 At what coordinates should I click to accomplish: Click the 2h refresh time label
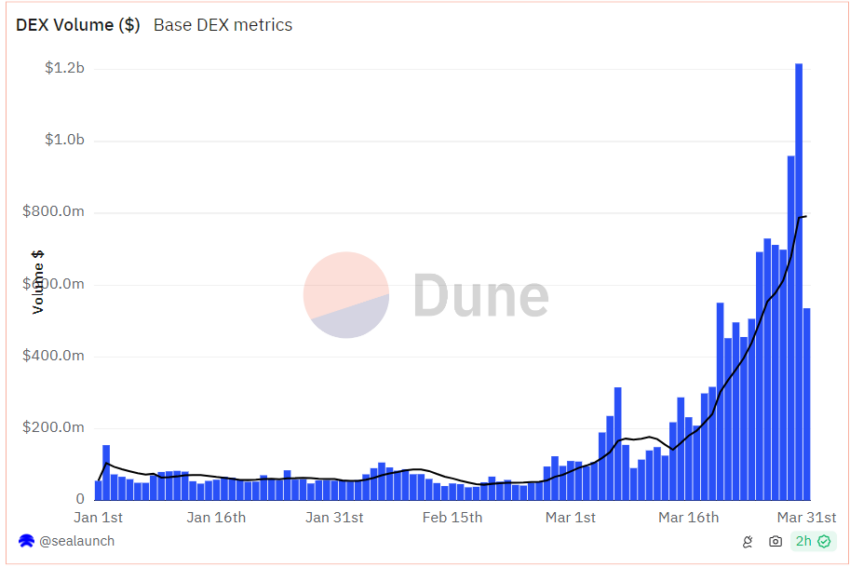click(x=803, y=541)
